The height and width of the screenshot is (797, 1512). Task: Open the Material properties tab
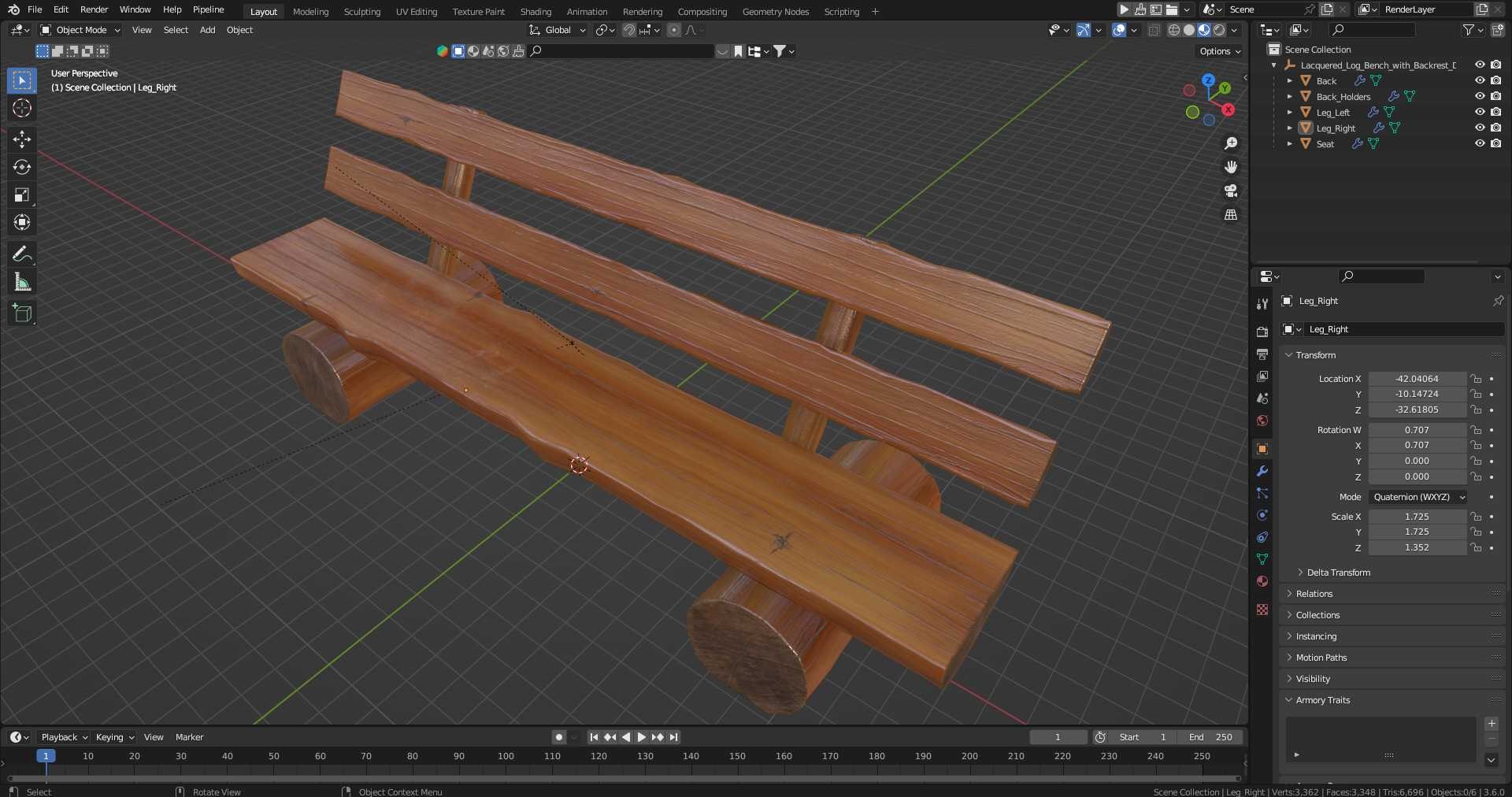[x=1262, y=581]
